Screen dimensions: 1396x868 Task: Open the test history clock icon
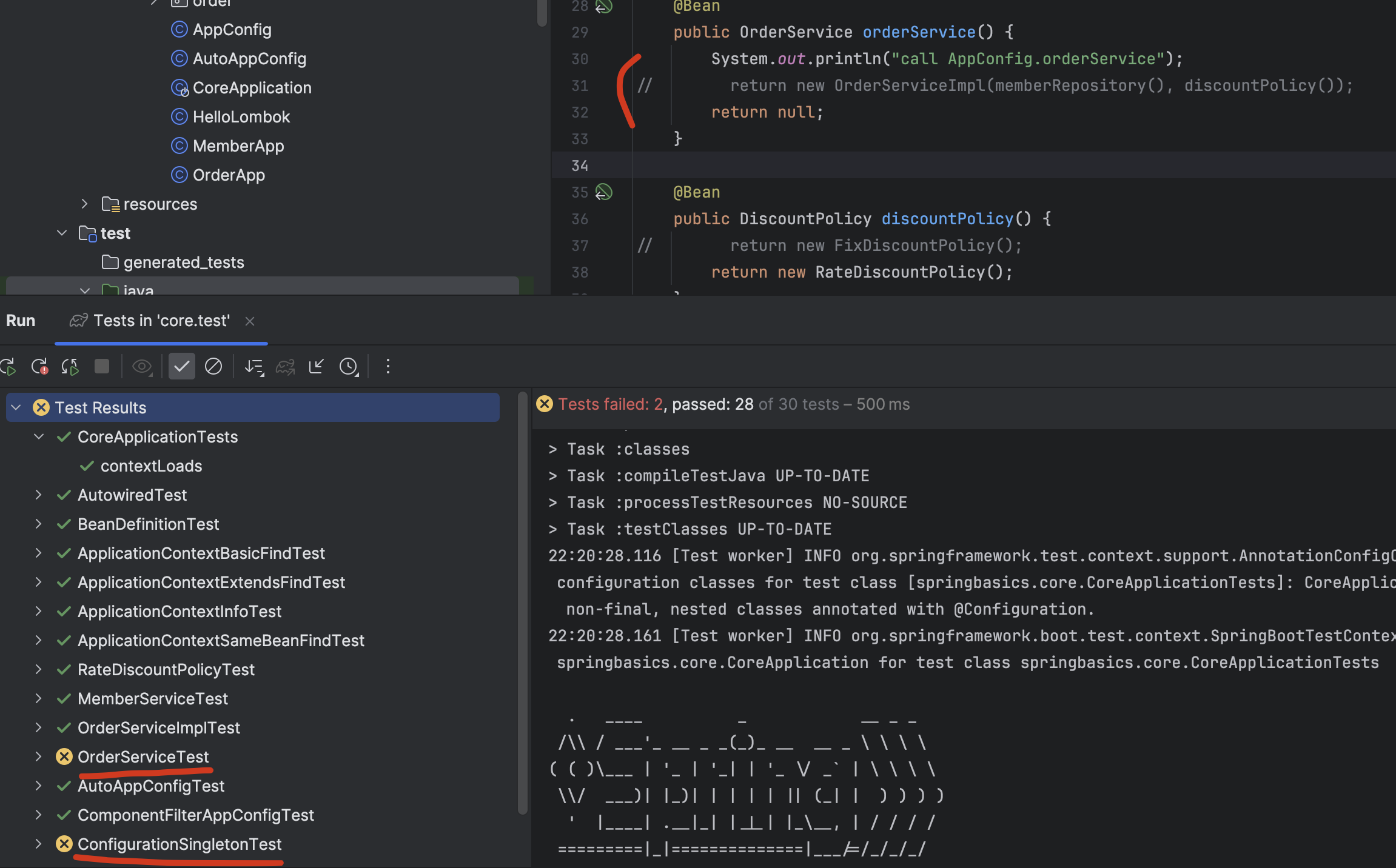tap(349, 367)
